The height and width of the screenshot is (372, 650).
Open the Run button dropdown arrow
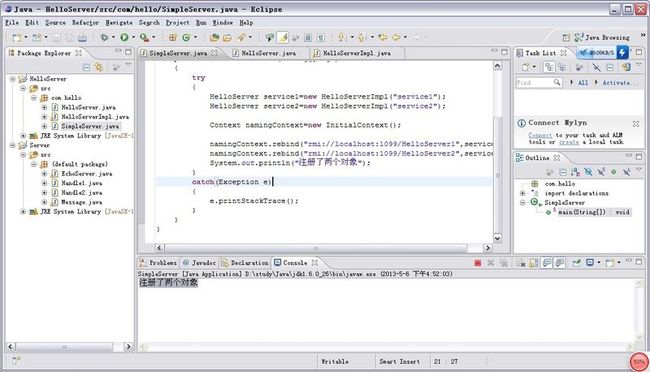[133, 37]
